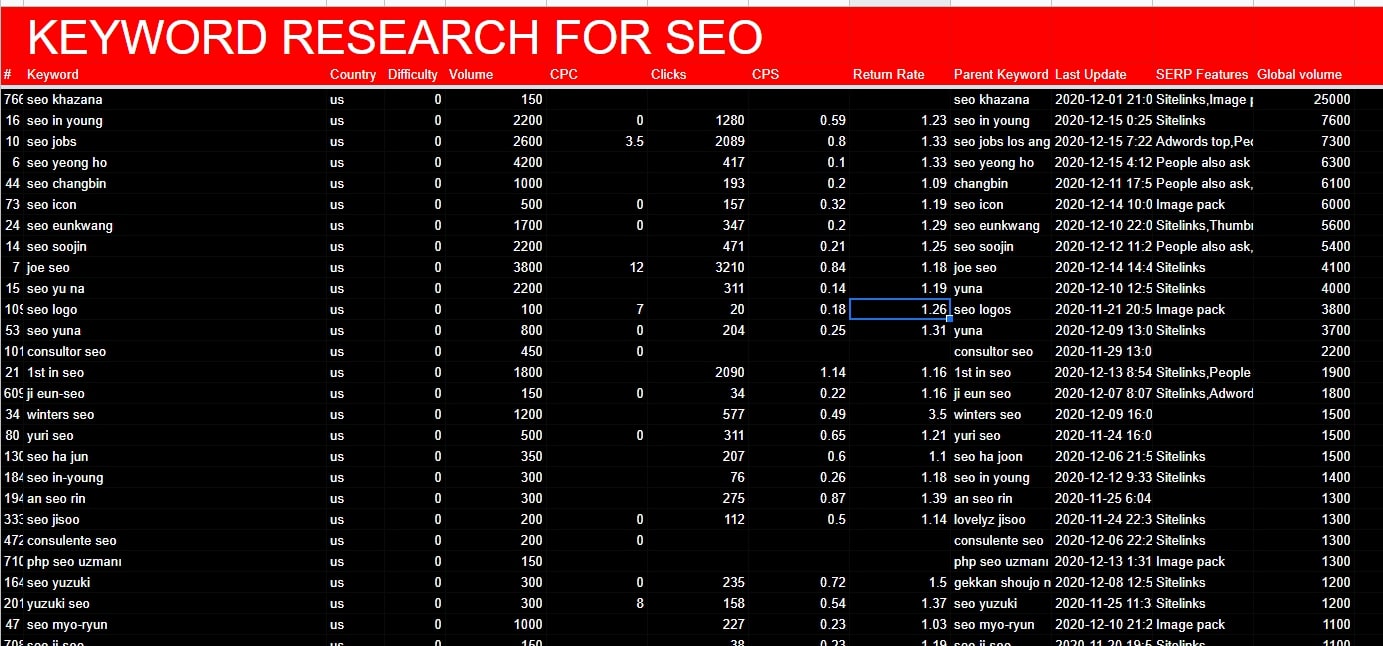Select the 'CPC' column header
This screenshot has height=646, width=1383.
coord(564,74)
